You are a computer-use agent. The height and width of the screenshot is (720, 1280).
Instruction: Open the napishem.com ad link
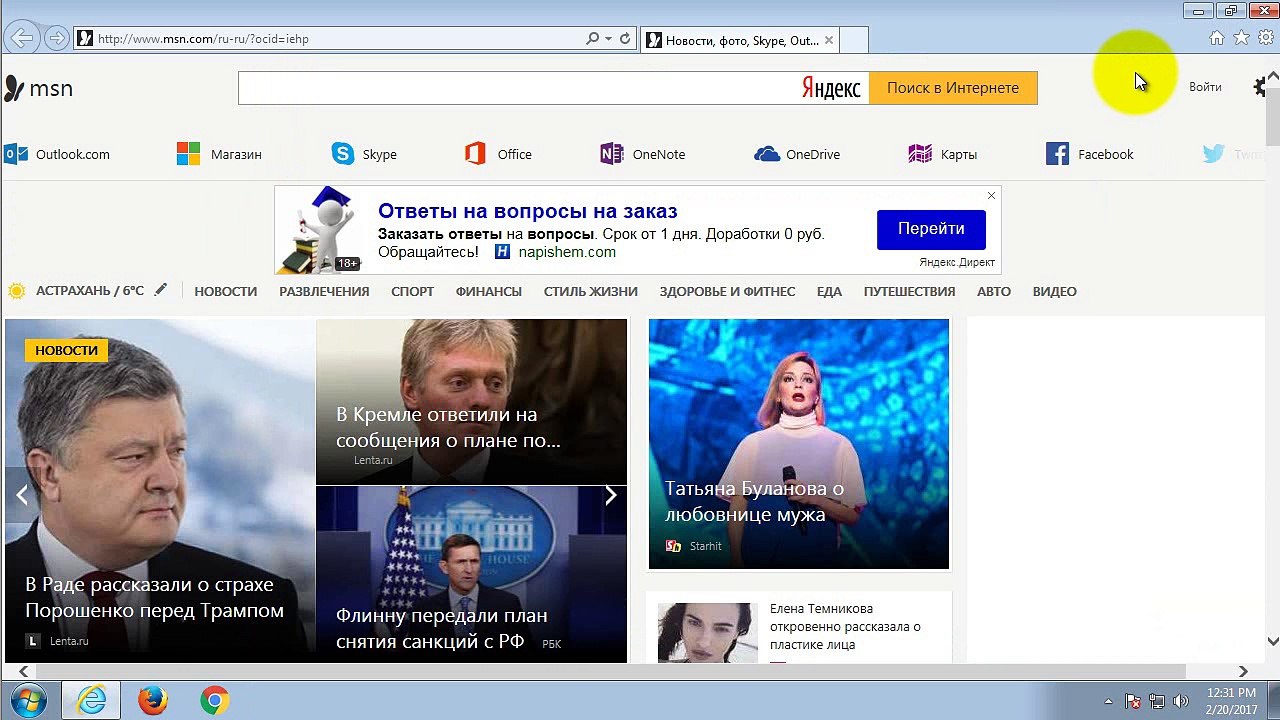(x=567, y=252)
